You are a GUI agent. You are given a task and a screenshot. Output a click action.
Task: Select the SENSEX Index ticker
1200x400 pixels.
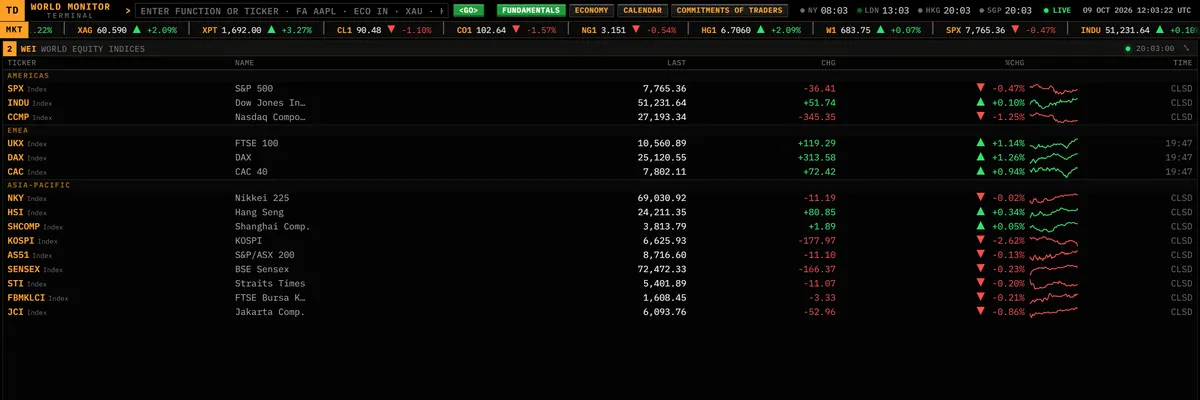click(36, 269)
